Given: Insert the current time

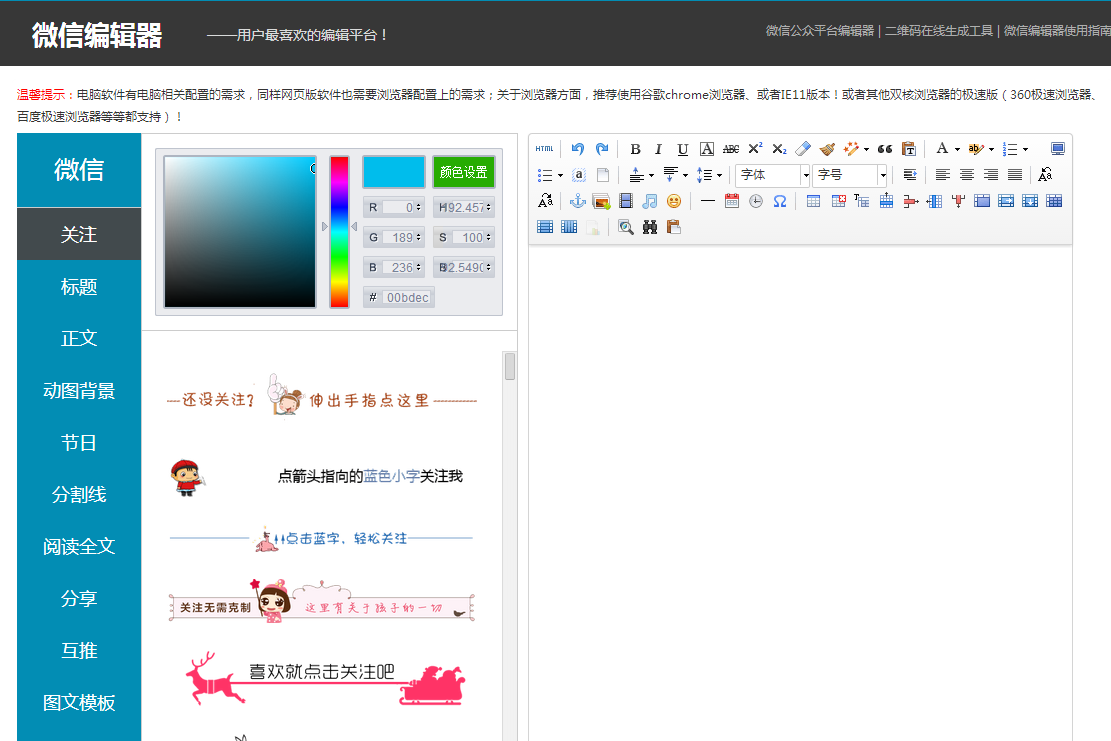Looking at the screenshot, I should click(x=756, y=201).
